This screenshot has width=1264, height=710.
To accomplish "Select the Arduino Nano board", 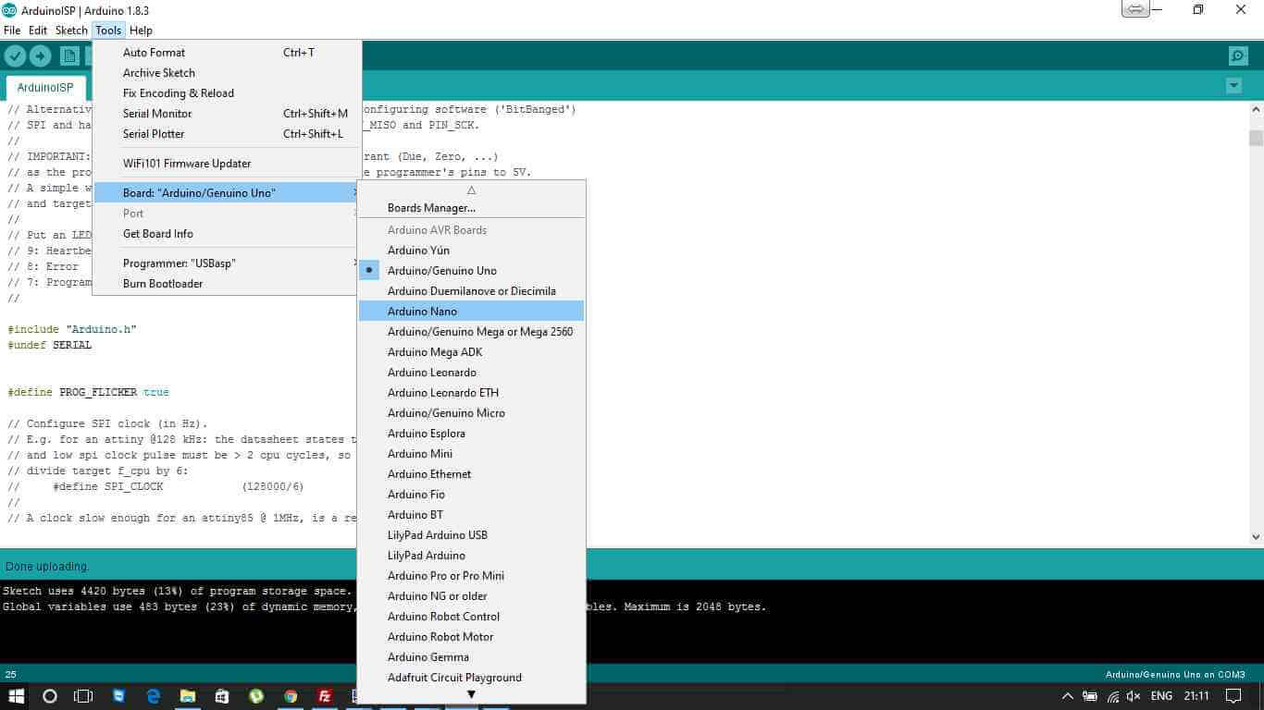I will click(472, 311).
